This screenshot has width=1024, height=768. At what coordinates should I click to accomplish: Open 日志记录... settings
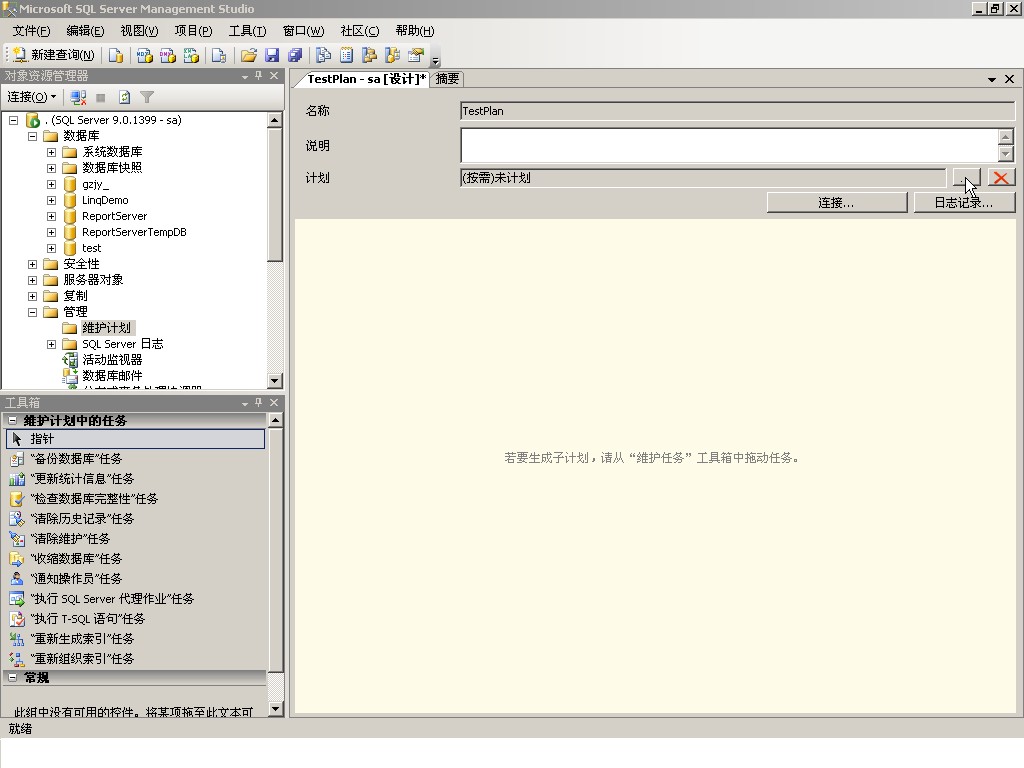point(962,201)
